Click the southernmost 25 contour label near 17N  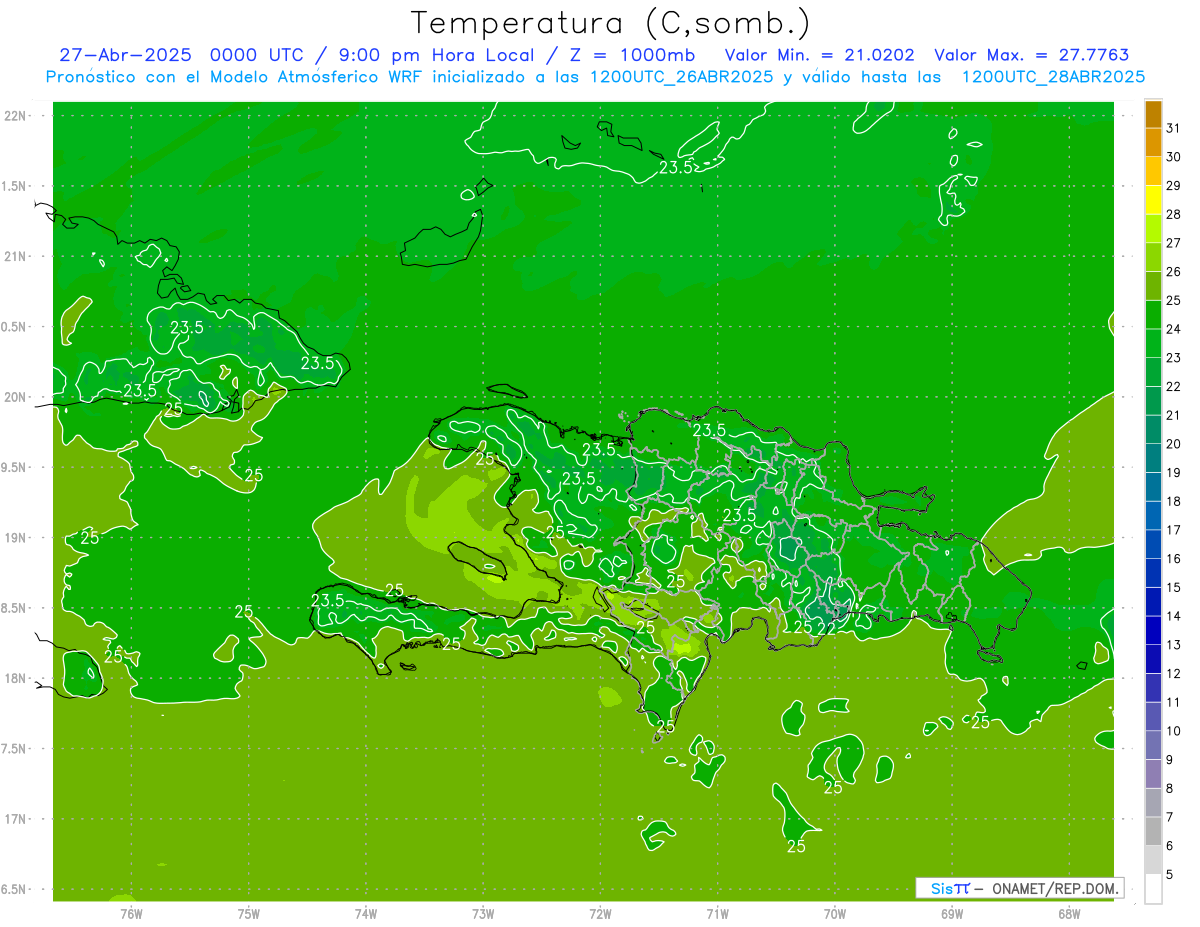(797, 846)
